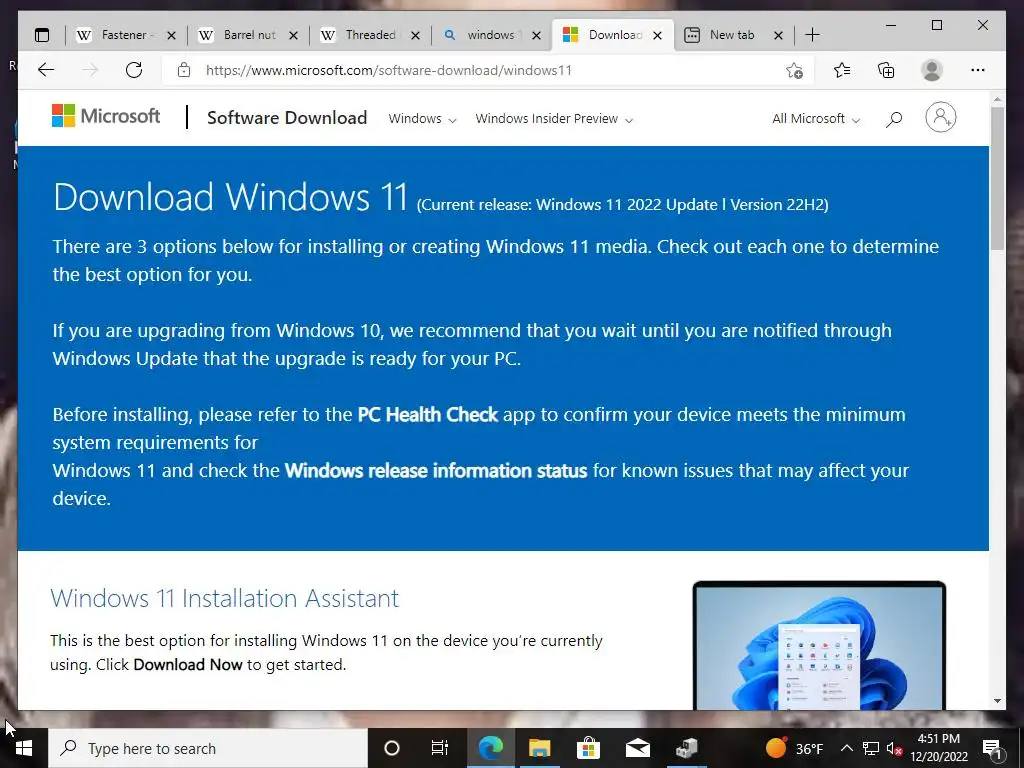This screenshot has height=768, width=1024.
Task: Close the New tab tab
Action: tap(778, 35)
